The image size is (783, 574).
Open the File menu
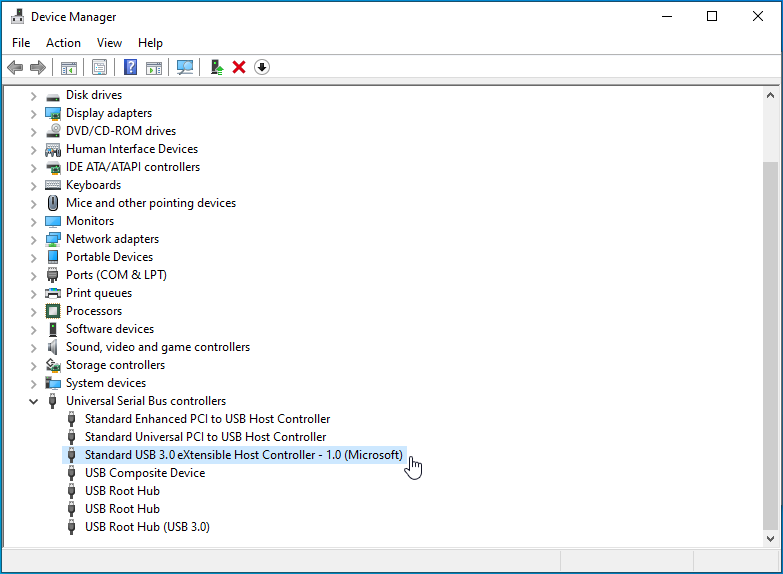point(21,43)
